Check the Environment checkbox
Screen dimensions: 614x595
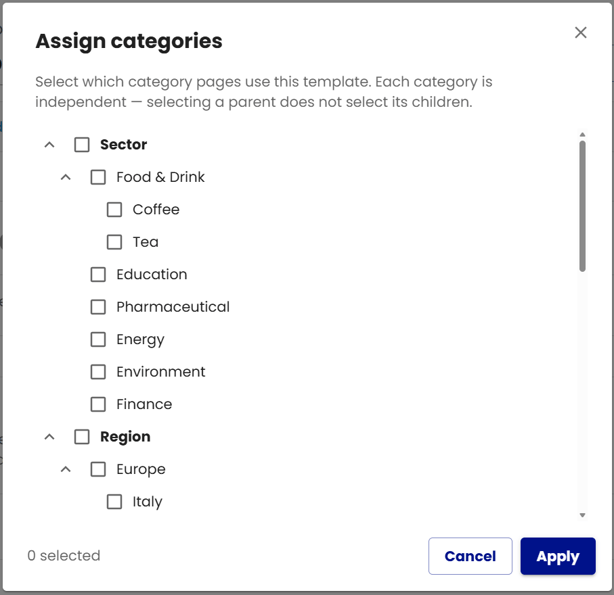(98, 372)
